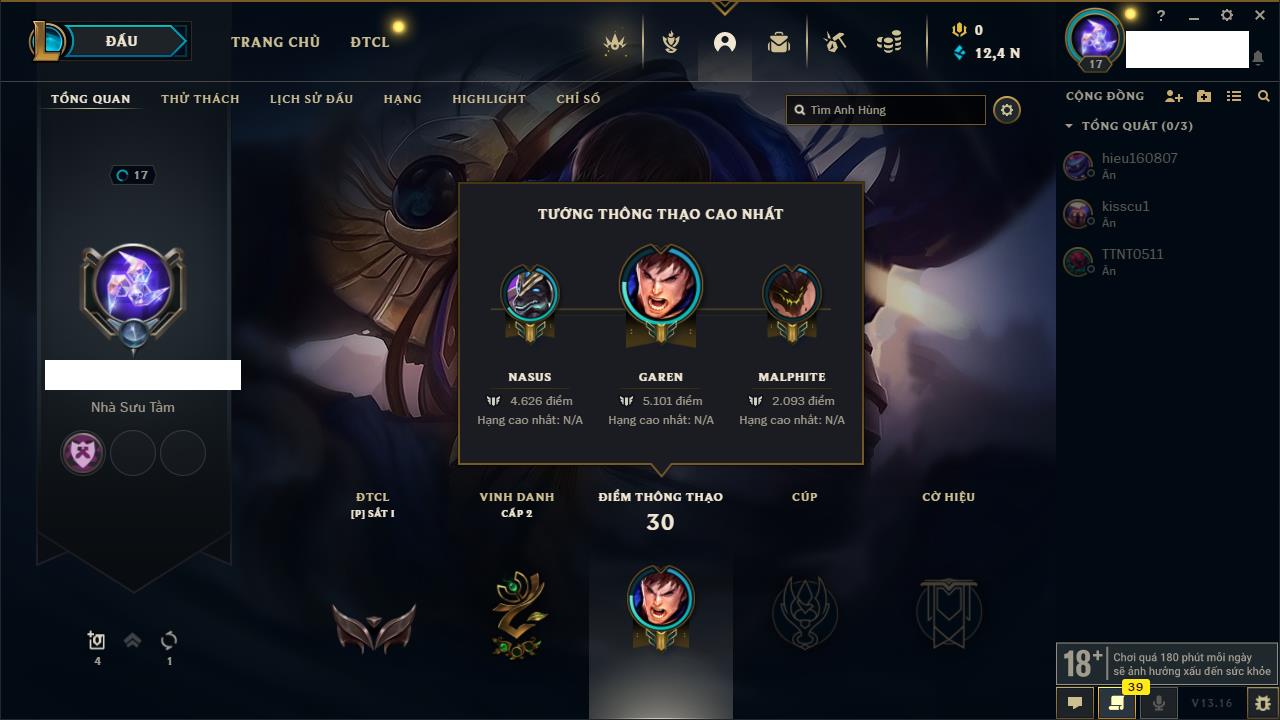Image resolution: width=1280 pixels, height=720 pixels.
Task: Switch to Lịch Sử Đấu tab
Action: click(x=311, y=99)
